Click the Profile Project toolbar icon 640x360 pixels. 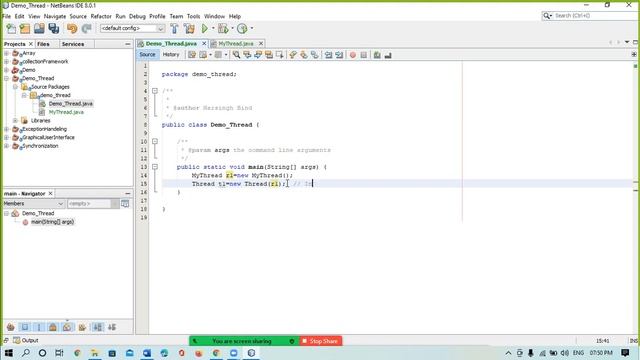pyautogui.click(x=242, y=28)
